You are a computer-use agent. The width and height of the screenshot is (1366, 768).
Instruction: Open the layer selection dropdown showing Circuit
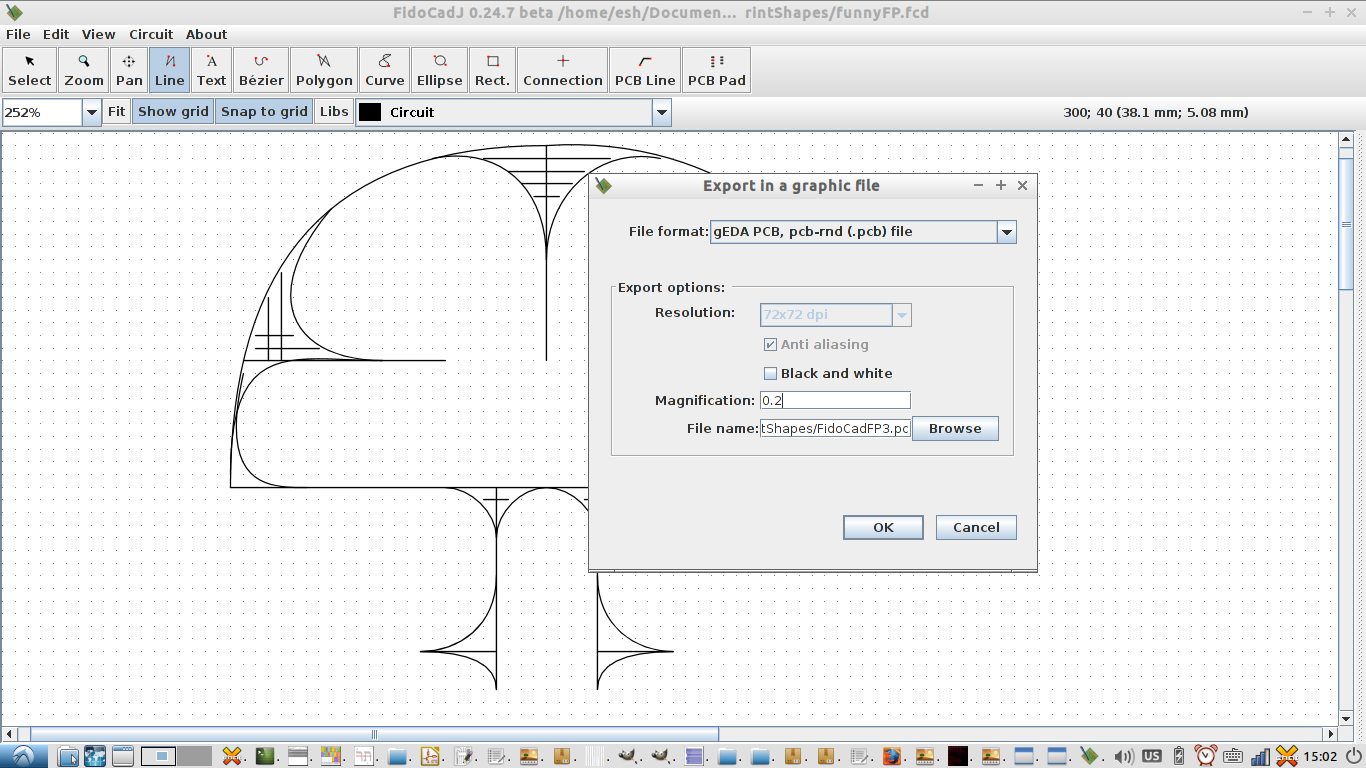click(660, 112)
